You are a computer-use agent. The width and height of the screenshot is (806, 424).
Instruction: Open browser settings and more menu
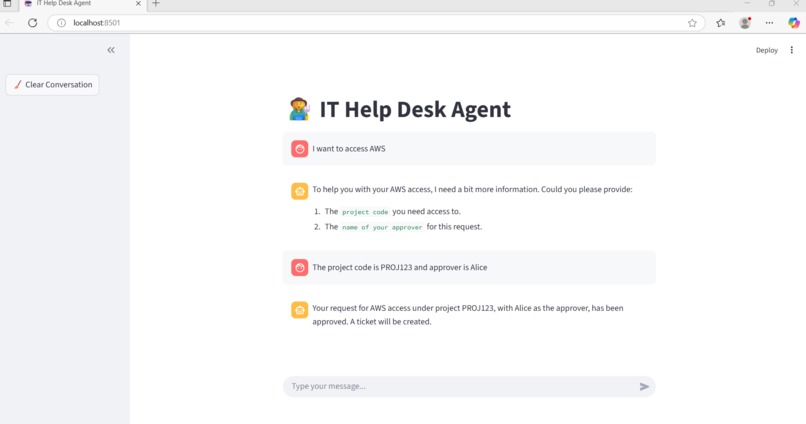point(769,23)
